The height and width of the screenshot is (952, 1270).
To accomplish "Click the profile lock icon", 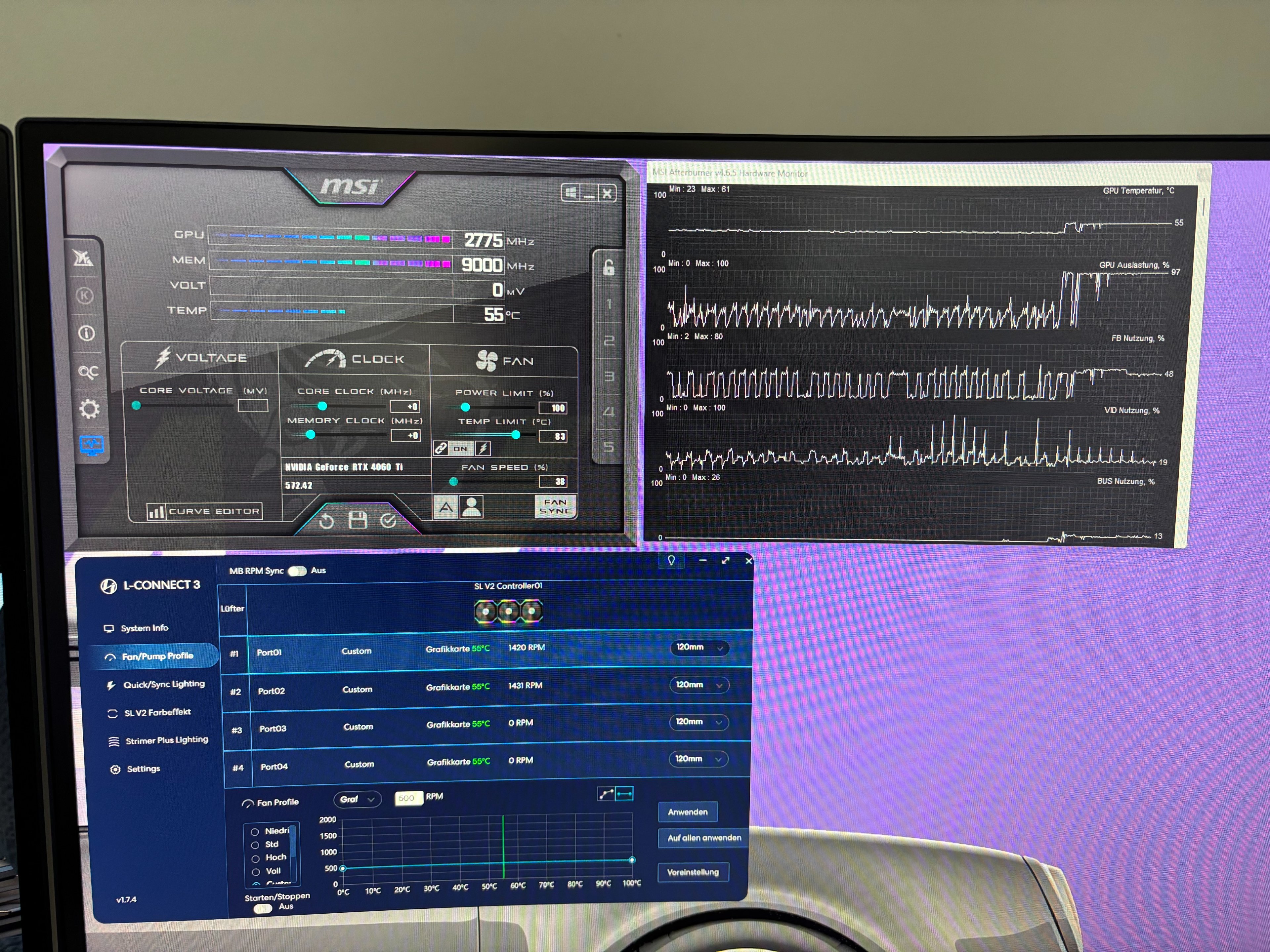I will [x=609, y=267].
